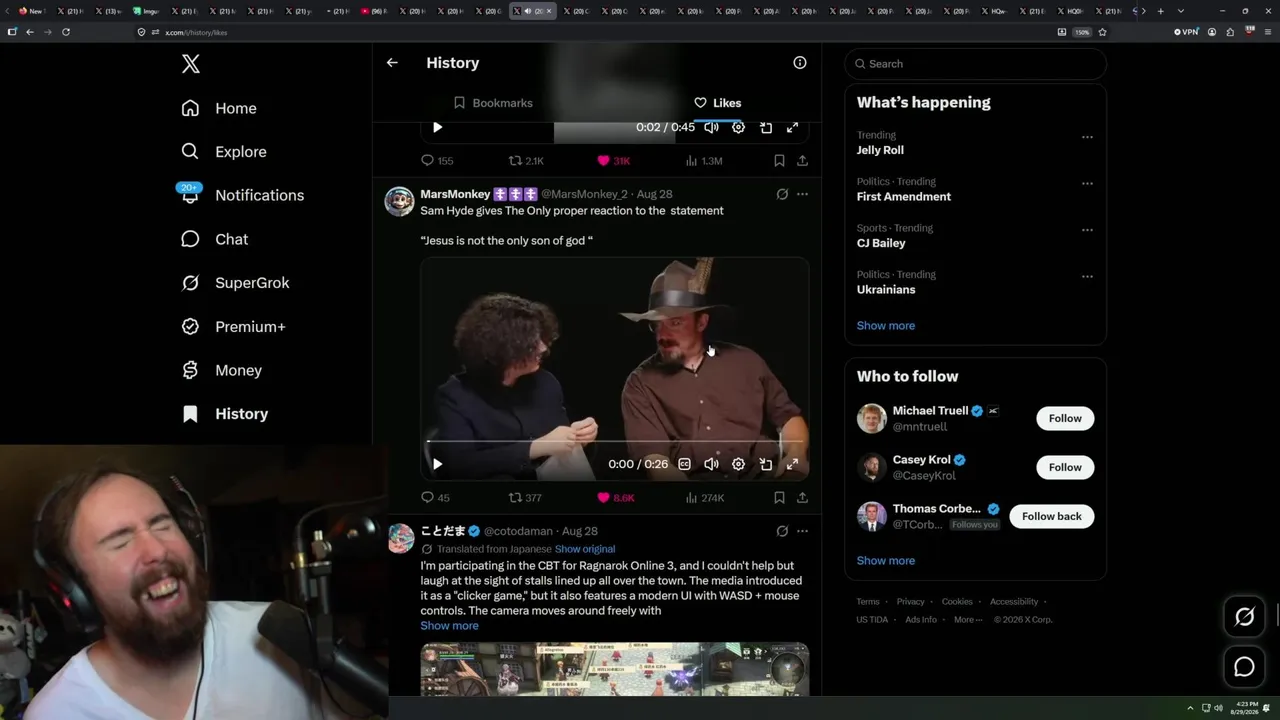
Task: Open the info icon in History header
Action: click(800, 62)
